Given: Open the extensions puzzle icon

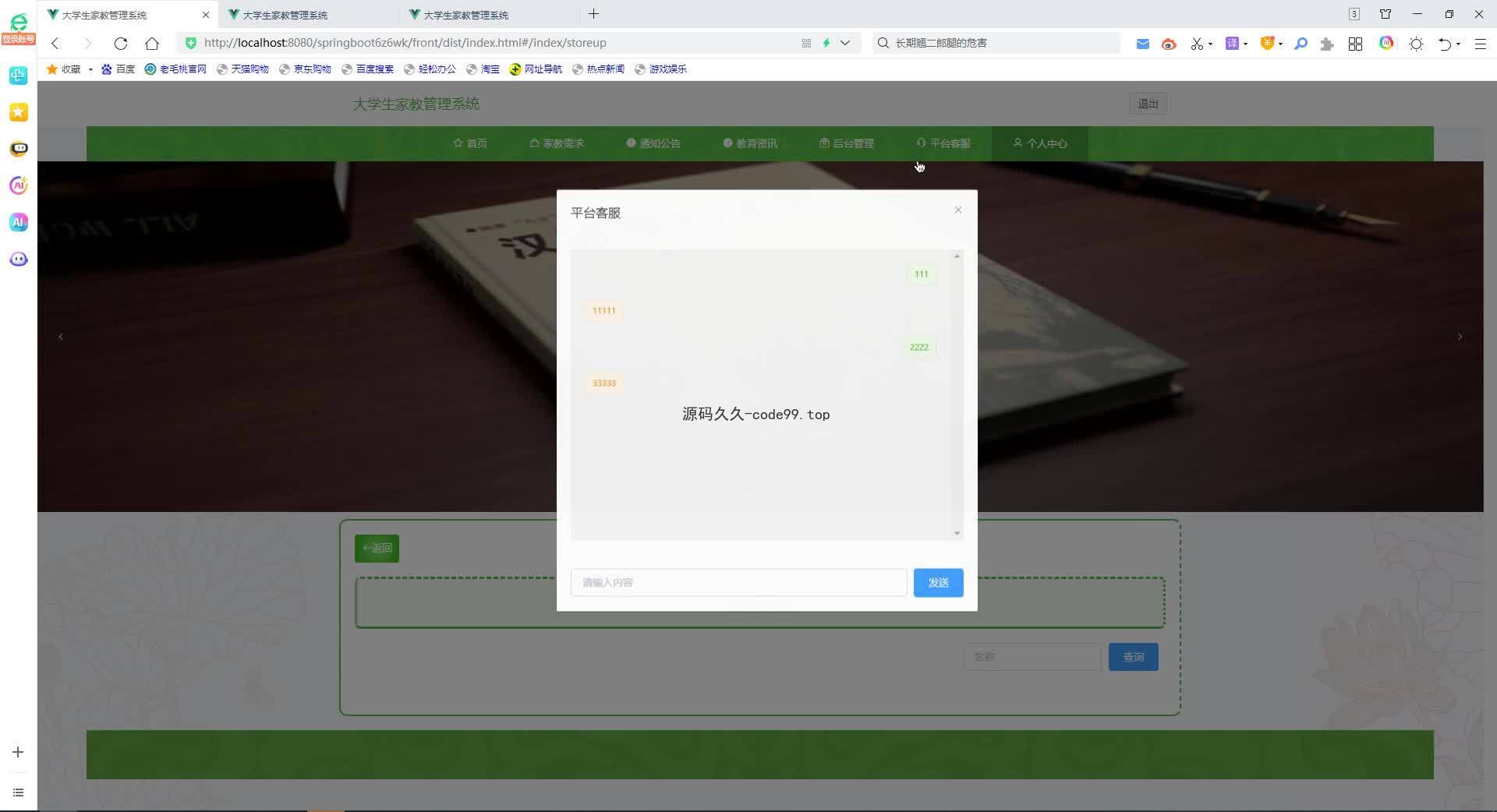Looking at the screenshot, I should point(1326,44).
